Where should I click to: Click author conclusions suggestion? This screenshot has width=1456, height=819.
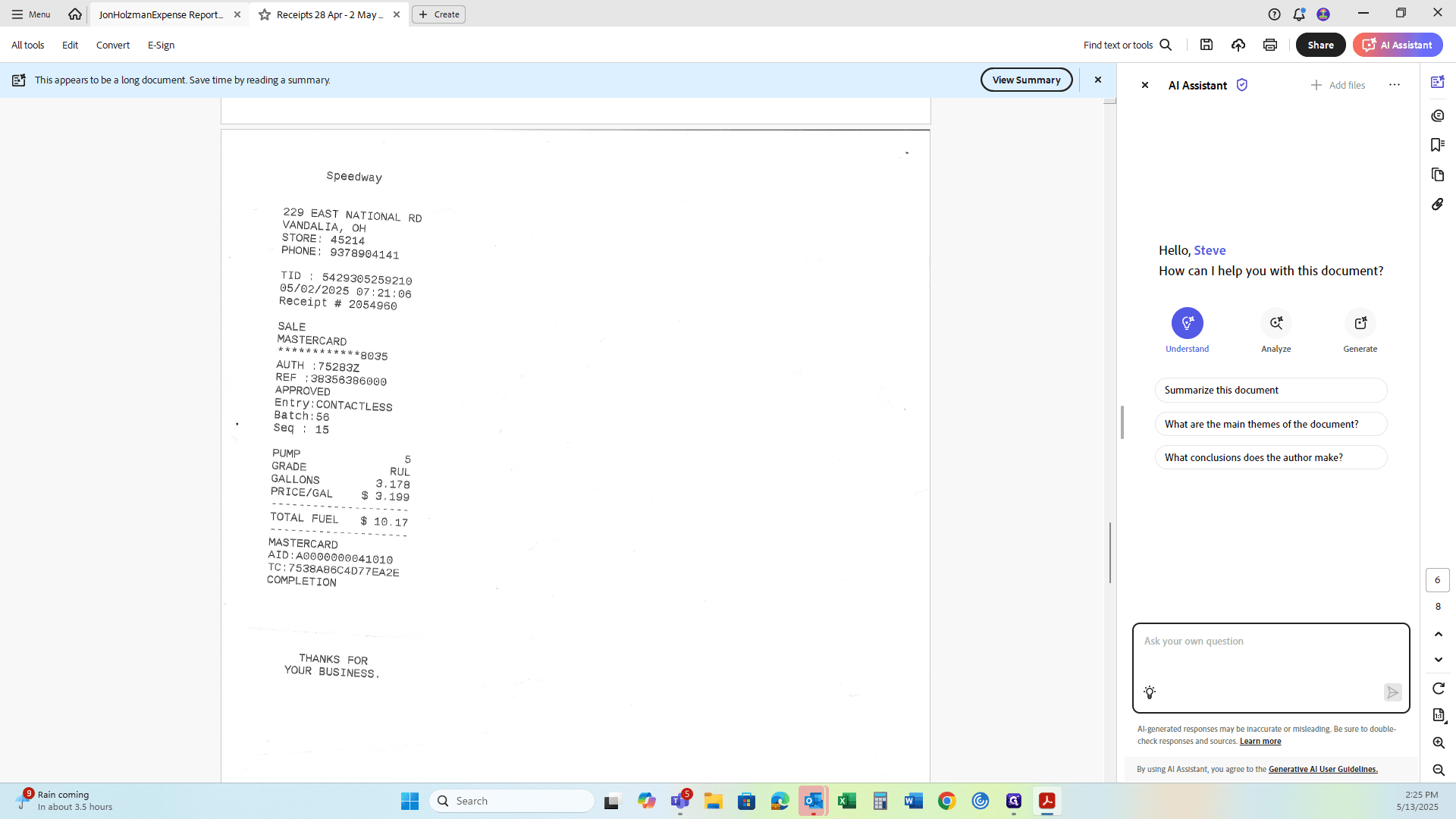pos(1271,457)
